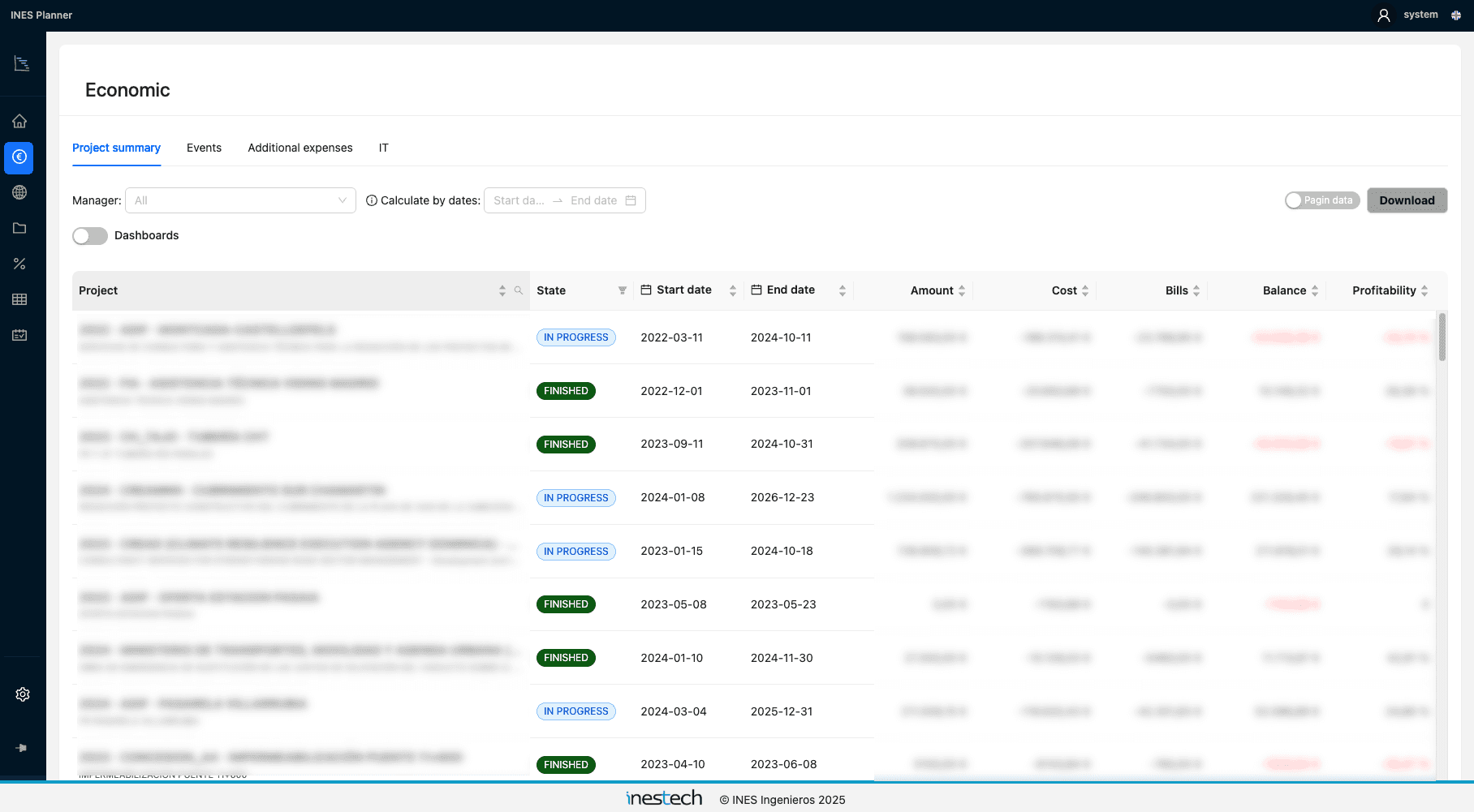This screenshot has width=1474, height=812.
Task: Sort by Project column arrows
Action: [x=502, y=290]
